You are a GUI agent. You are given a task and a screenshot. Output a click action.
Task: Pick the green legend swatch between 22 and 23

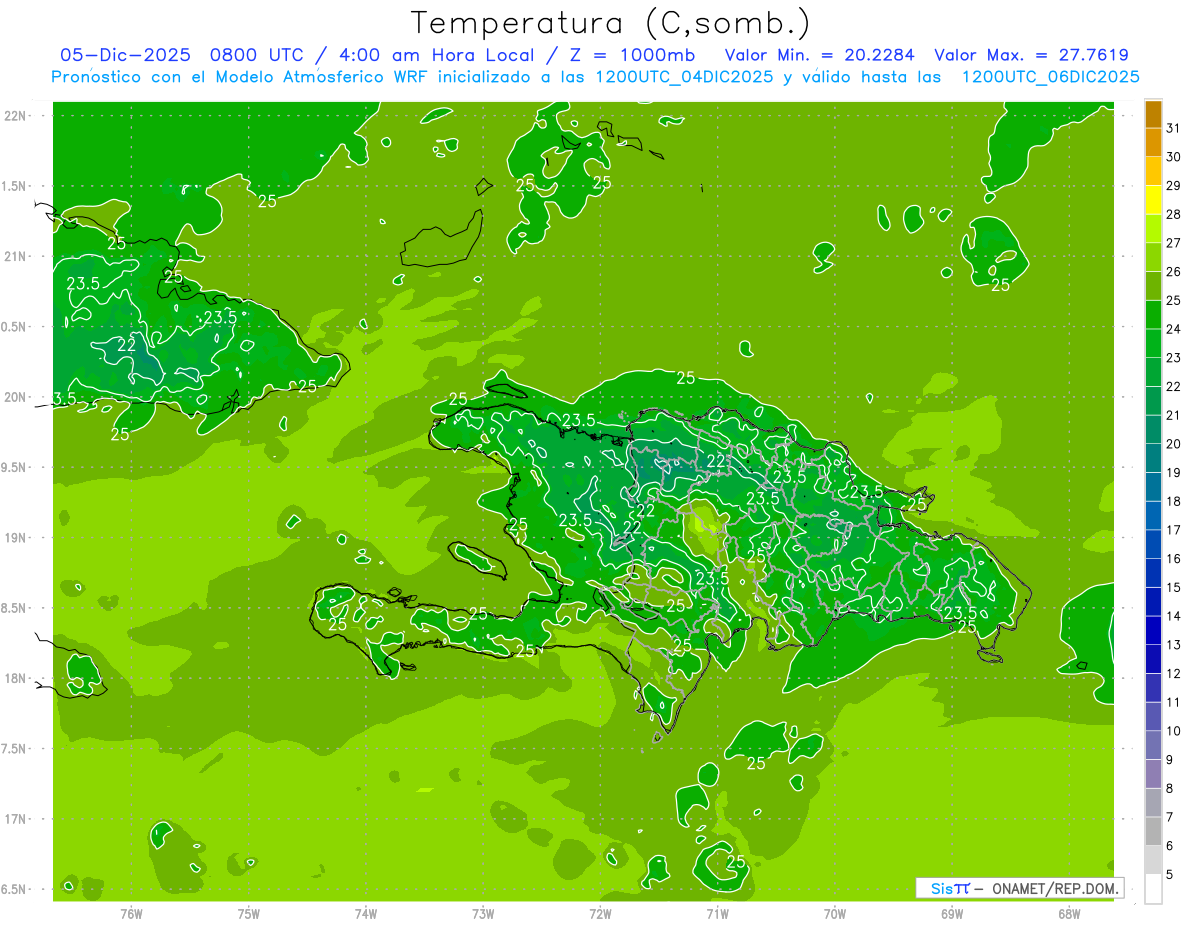[x=1153, y=372]
